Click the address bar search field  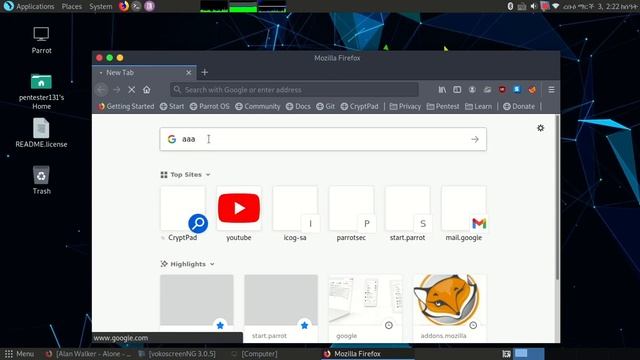point(294,89)
